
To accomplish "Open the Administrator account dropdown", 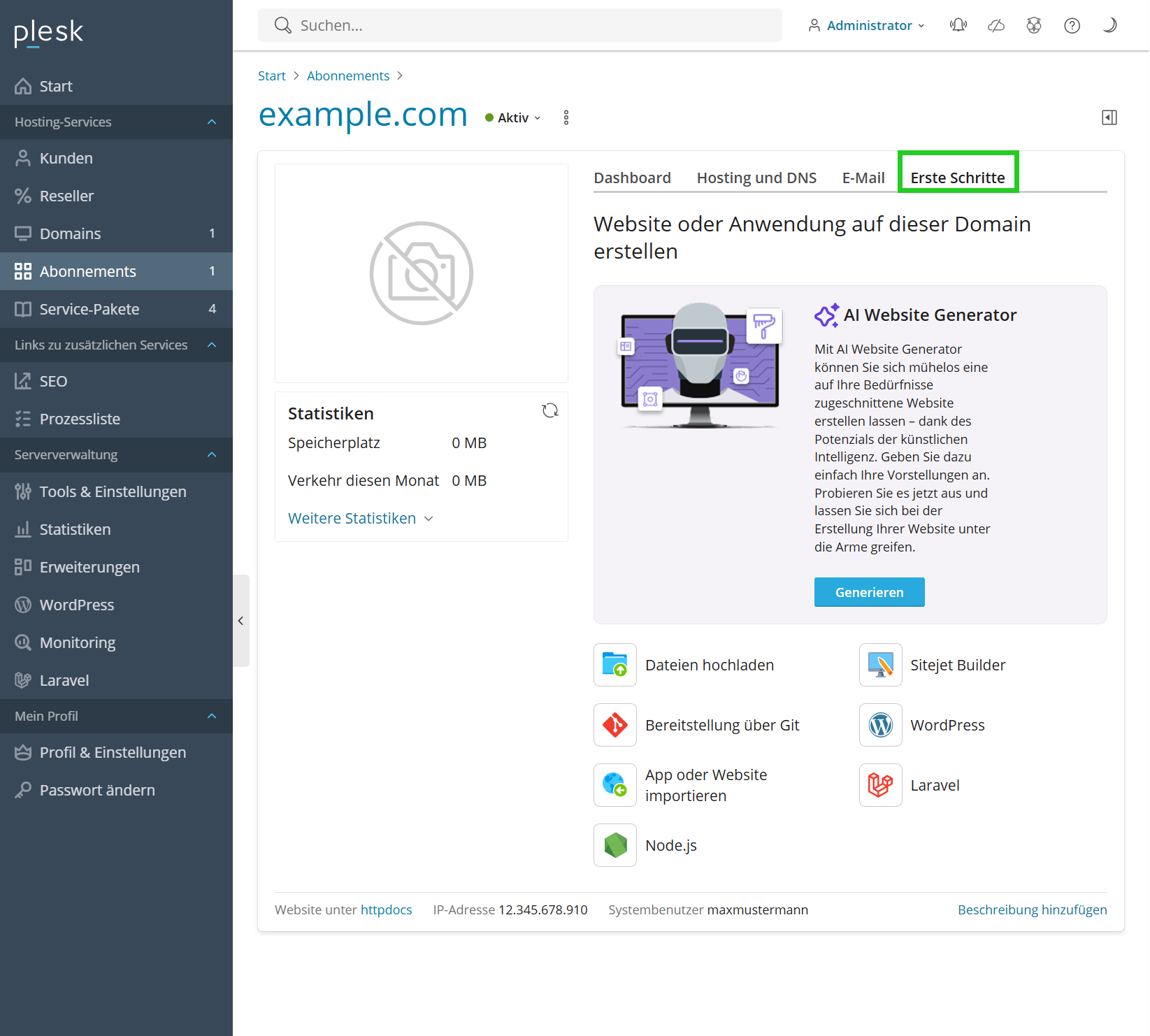I will click(x=867, y=26).
